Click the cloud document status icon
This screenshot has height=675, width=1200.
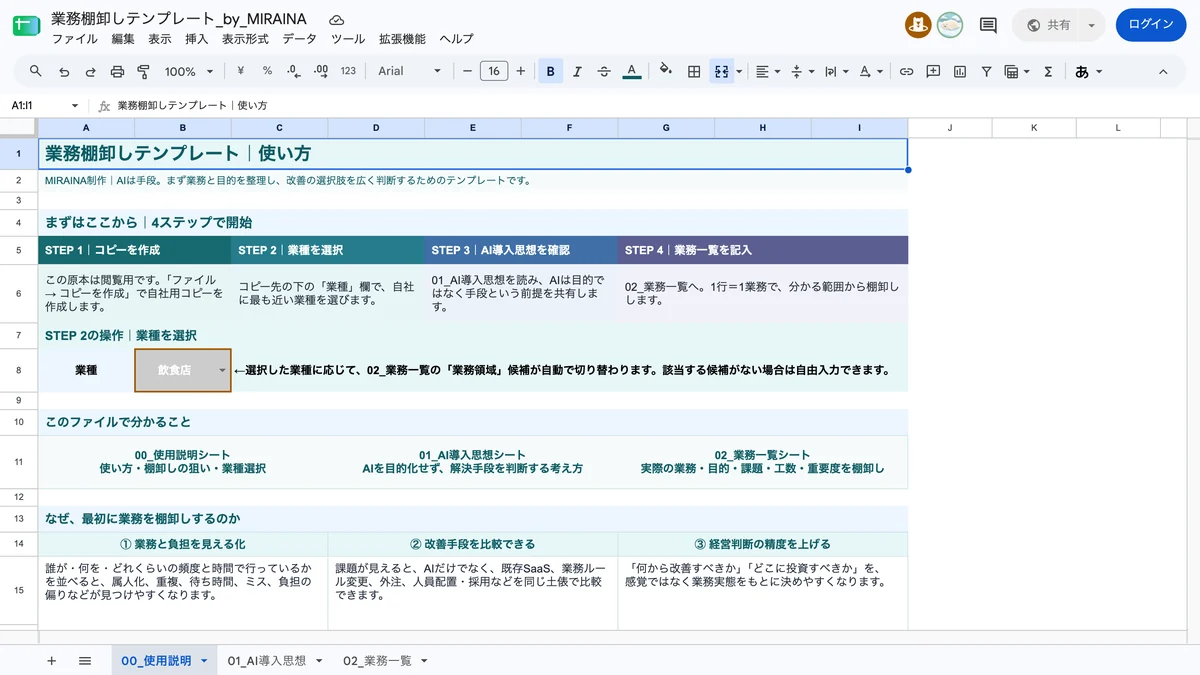click(x=337, y=19)
